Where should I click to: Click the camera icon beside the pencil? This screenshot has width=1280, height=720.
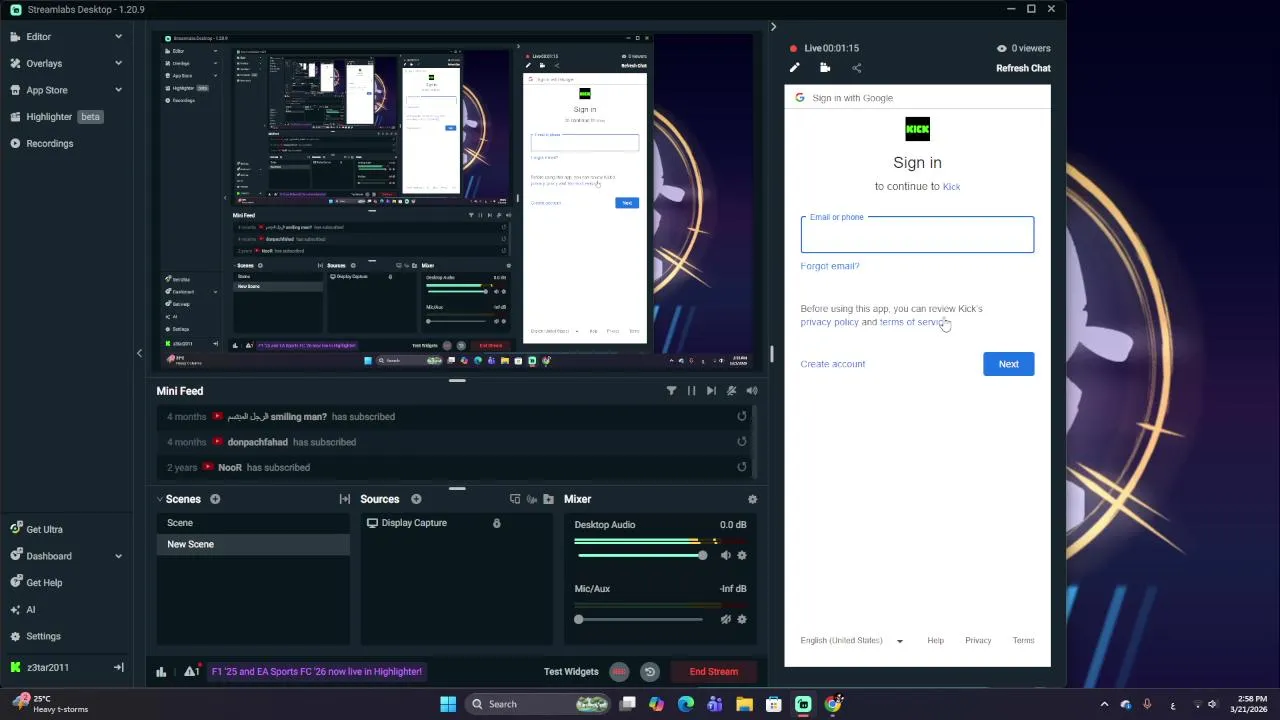(x=825, y=68)
